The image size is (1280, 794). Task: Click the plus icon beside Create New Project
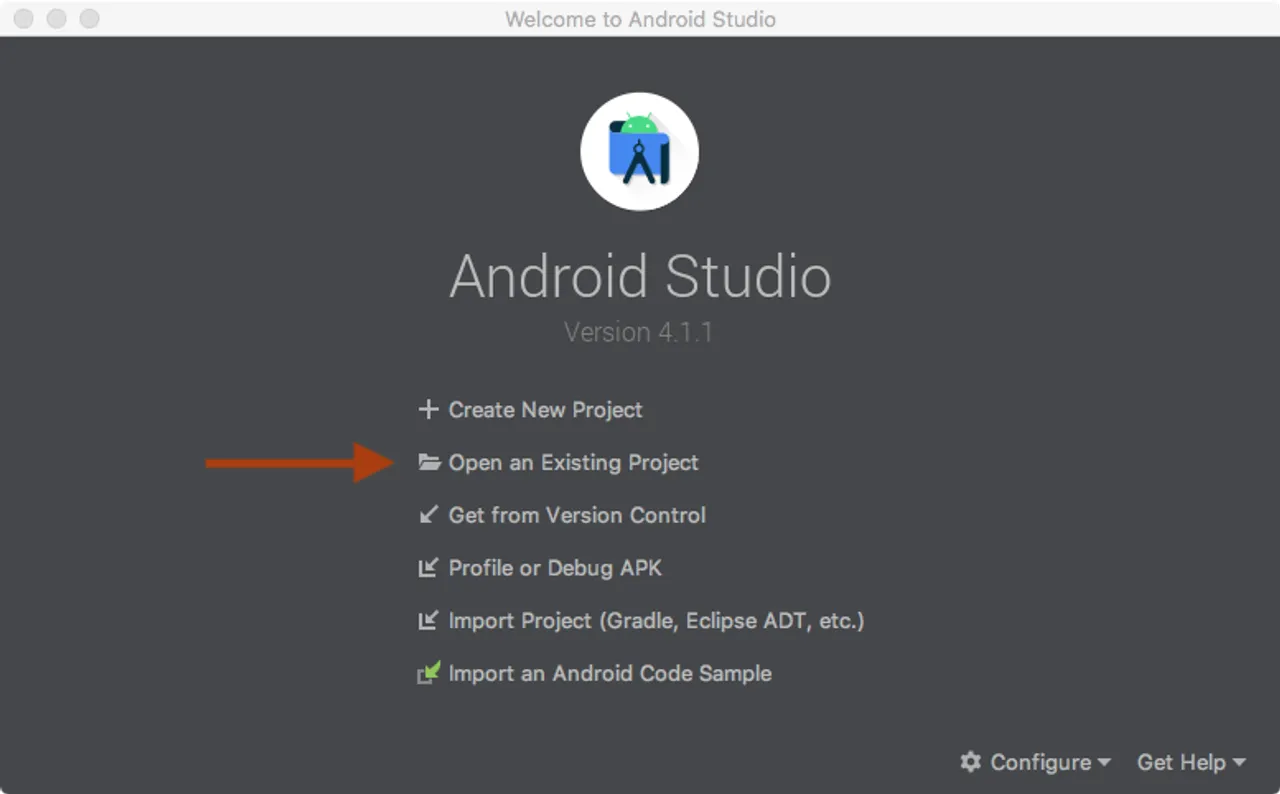[428, 409]
